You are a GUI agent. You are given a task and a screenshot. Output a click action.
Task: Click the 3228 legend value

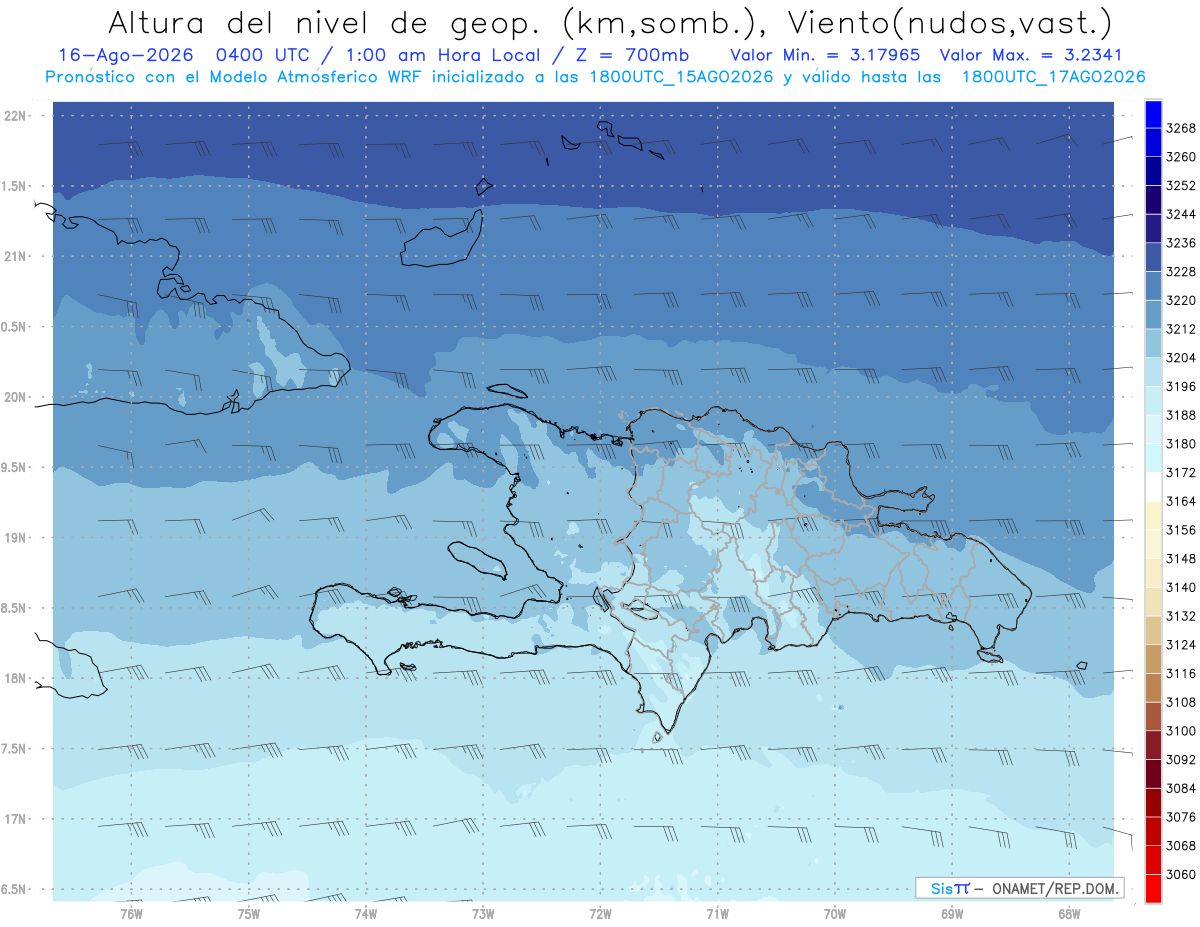1180,272
